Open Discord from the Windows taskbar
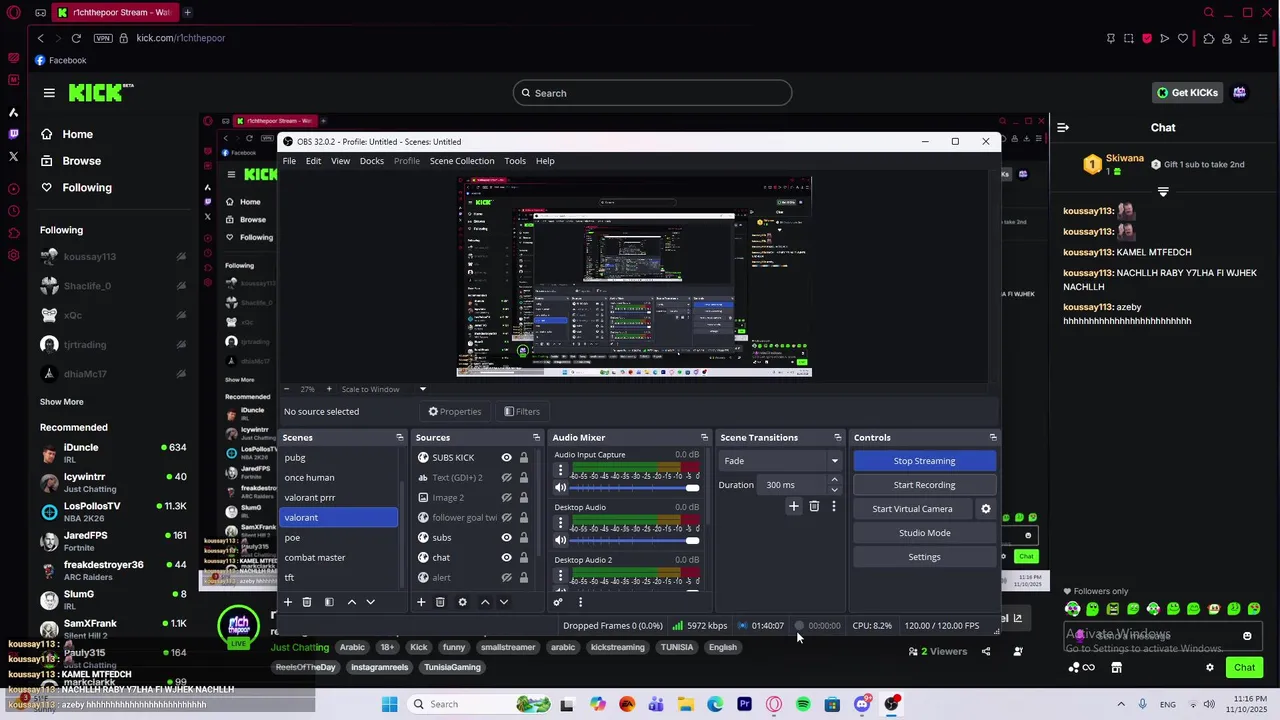Screen dimensions: 1280x720 [862, 704]
